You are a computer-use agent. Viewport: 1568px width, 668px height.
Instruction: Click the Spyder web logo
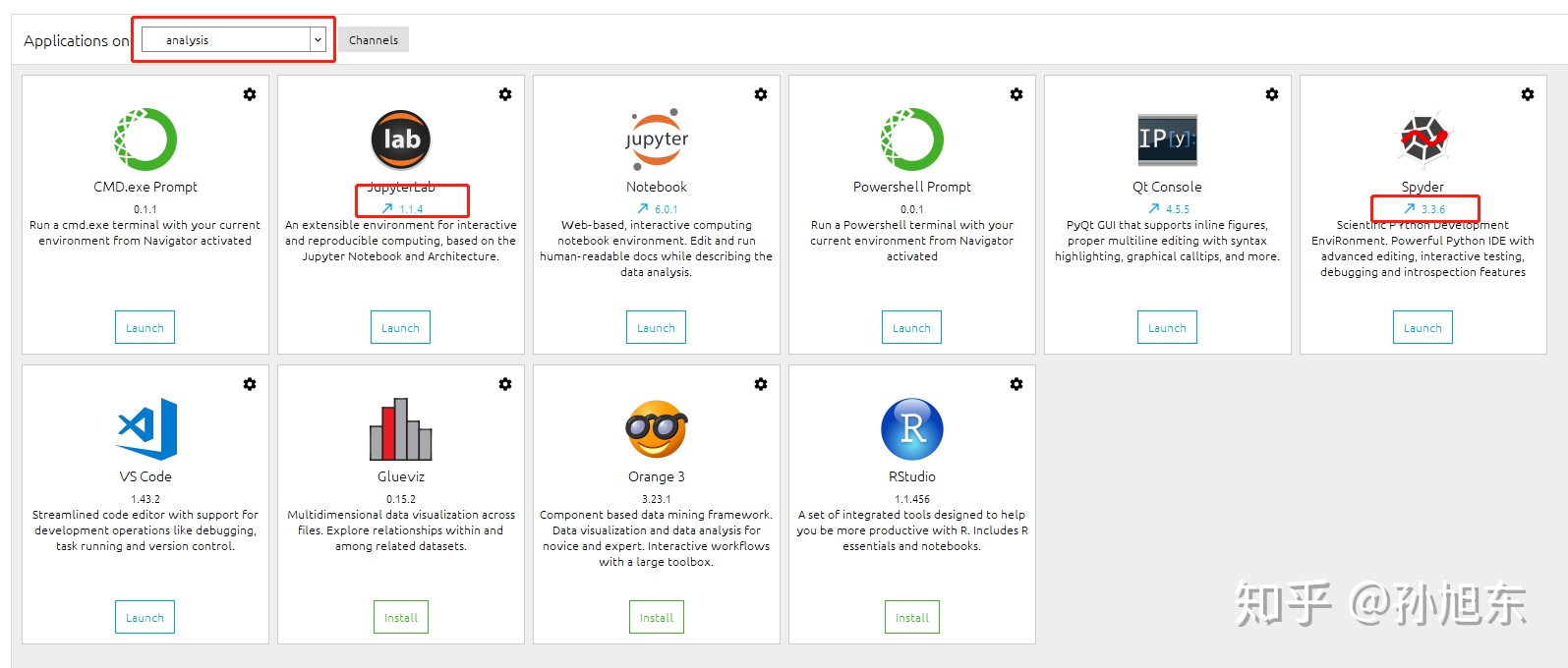(1423, 139)
